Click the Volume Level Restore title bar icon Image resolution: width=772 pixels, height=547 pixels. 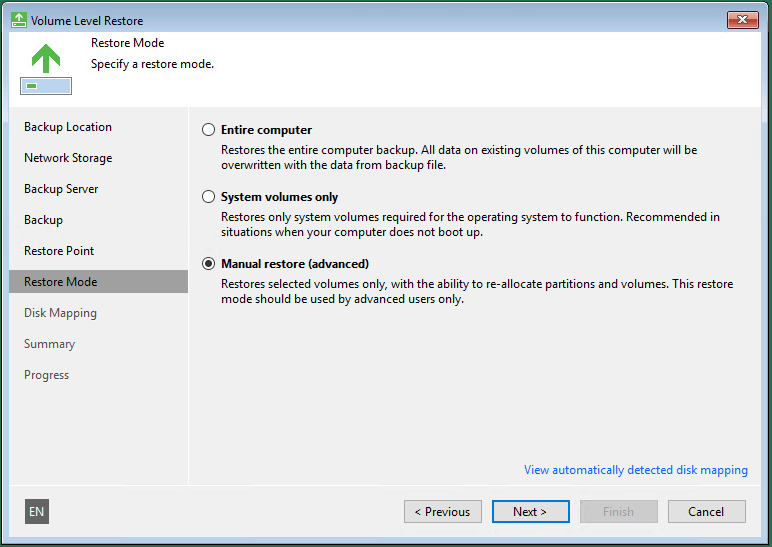(x=19, y=20)
